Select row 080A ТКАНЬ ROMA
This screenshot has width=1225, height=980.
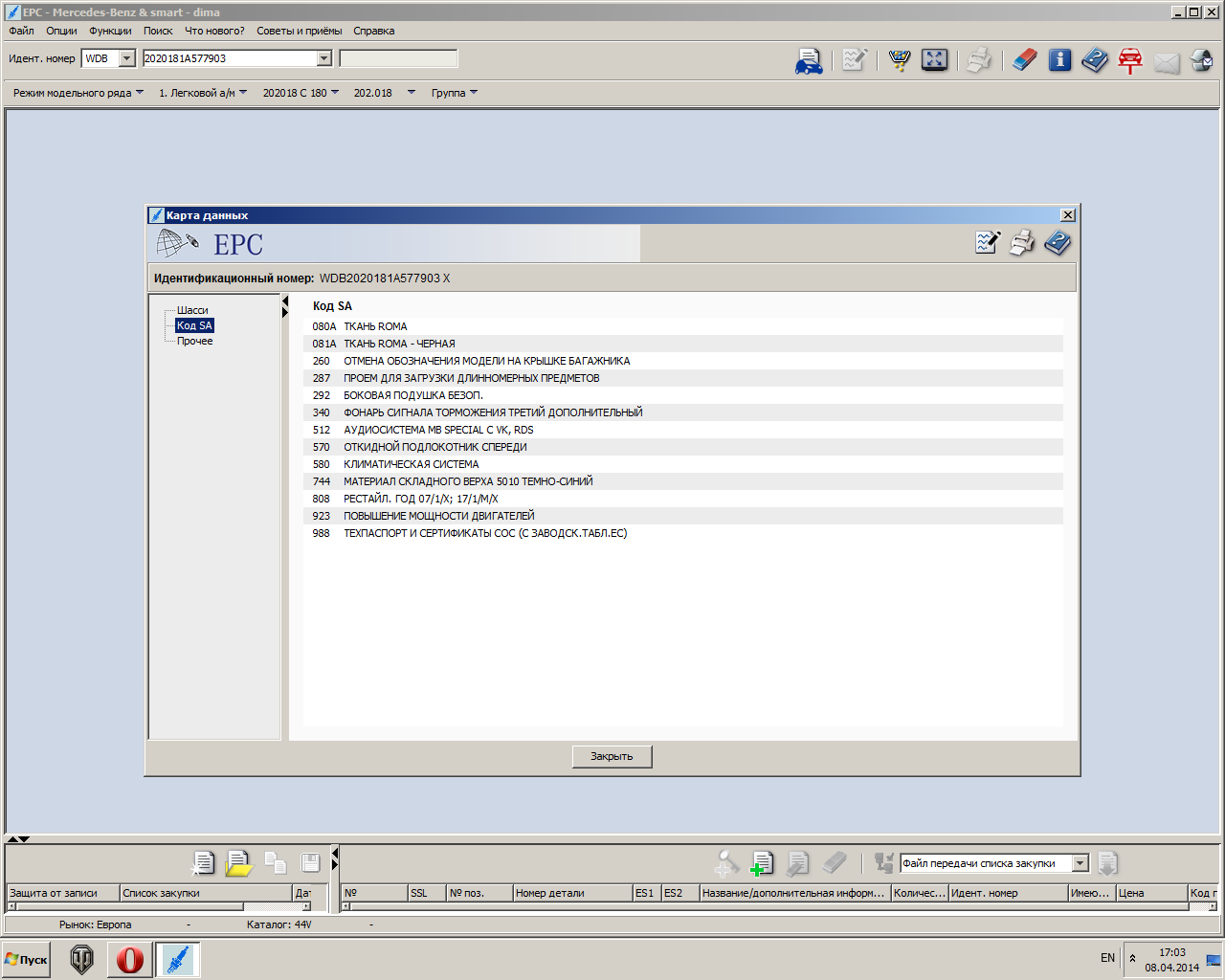682,326
